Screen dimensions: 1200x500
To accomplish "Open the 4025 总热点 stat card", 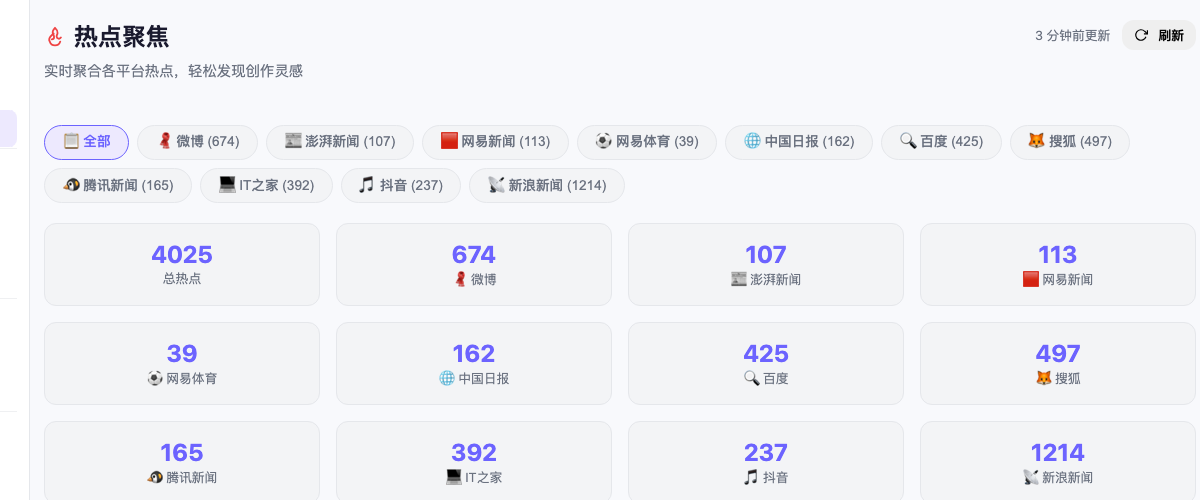I will click(x=182, y=264).
